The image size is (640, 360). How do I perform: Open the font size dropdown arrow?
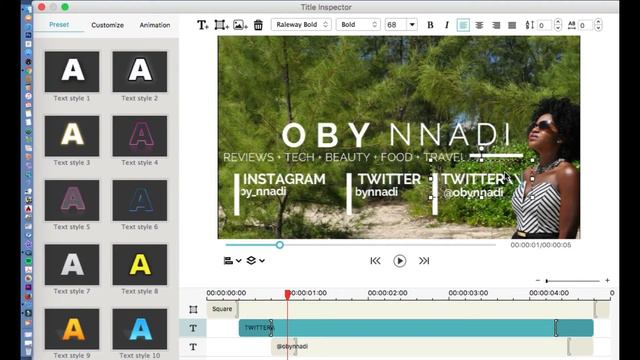click(x=412, y=24)
